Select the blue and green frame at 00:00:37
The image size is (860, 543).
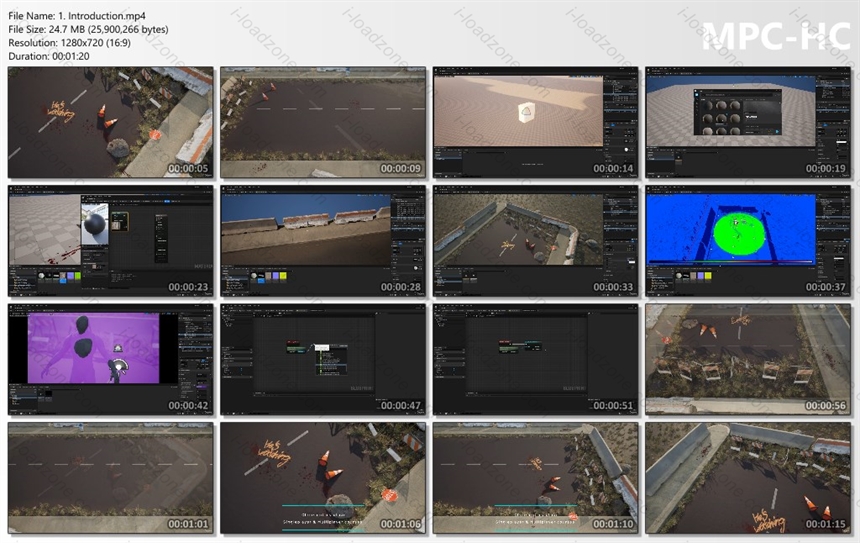point(748,241)
